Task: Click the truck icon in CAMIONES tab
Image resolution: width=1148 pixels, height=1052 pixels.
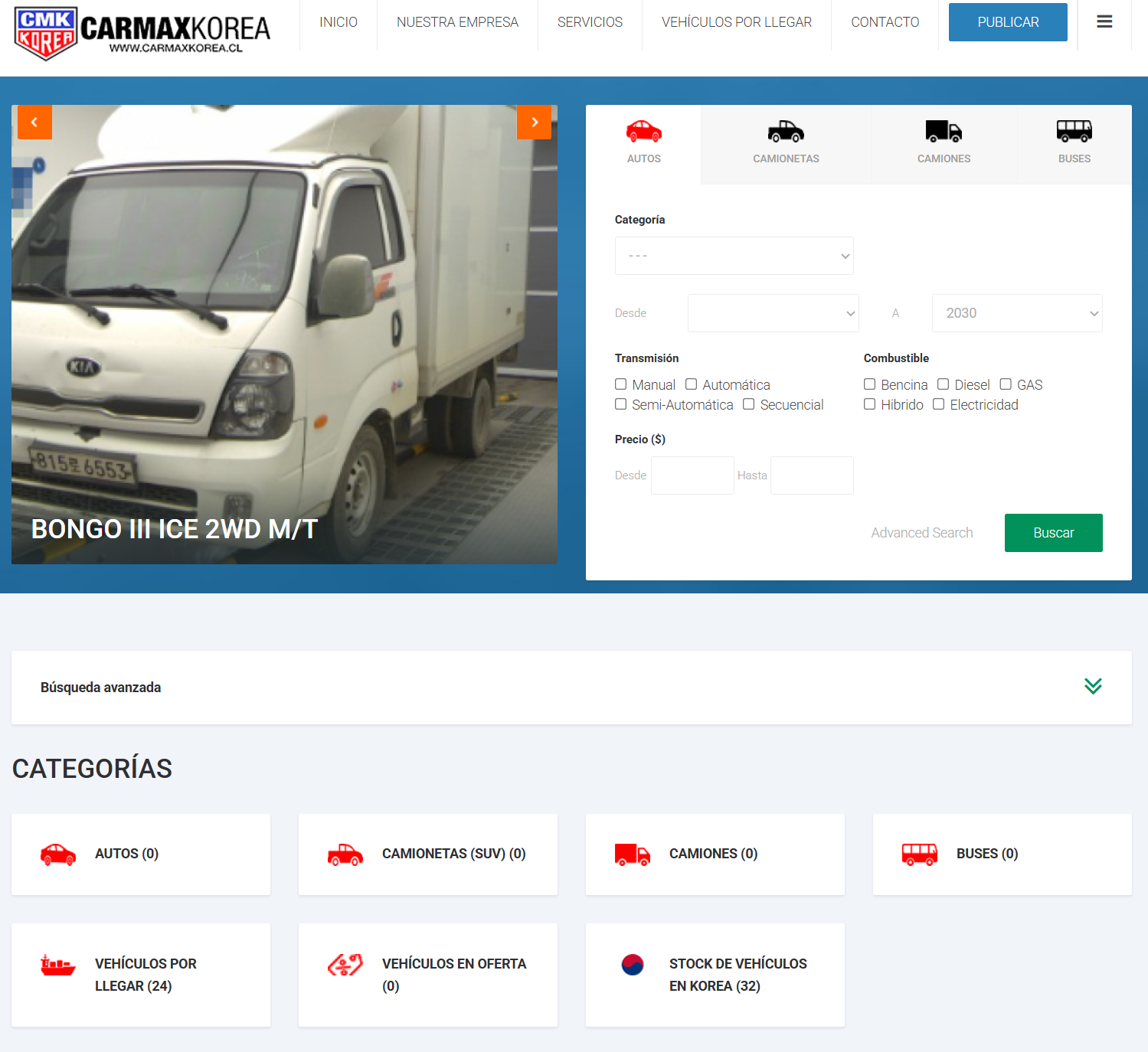Action: point(944,132)
